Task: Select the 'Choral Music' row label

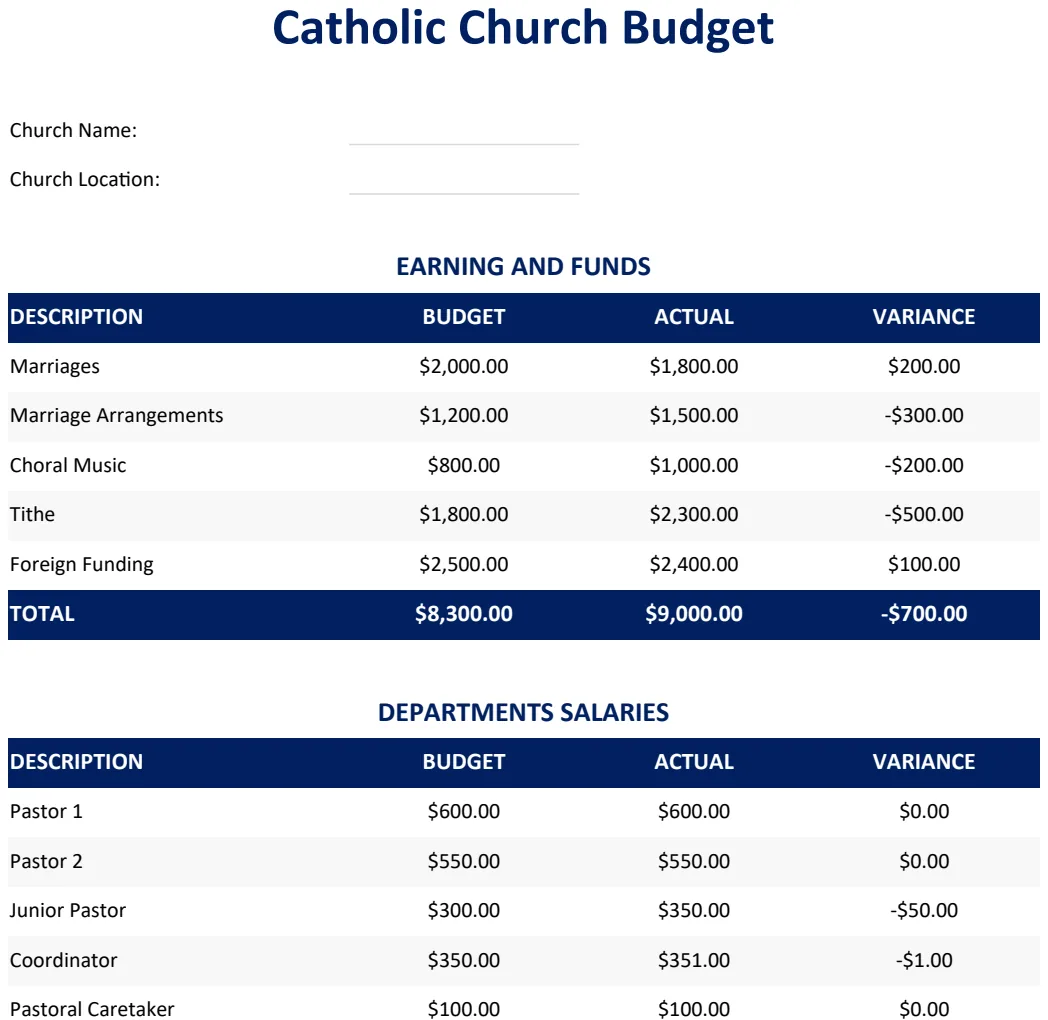Action: [x=68, y=465]
